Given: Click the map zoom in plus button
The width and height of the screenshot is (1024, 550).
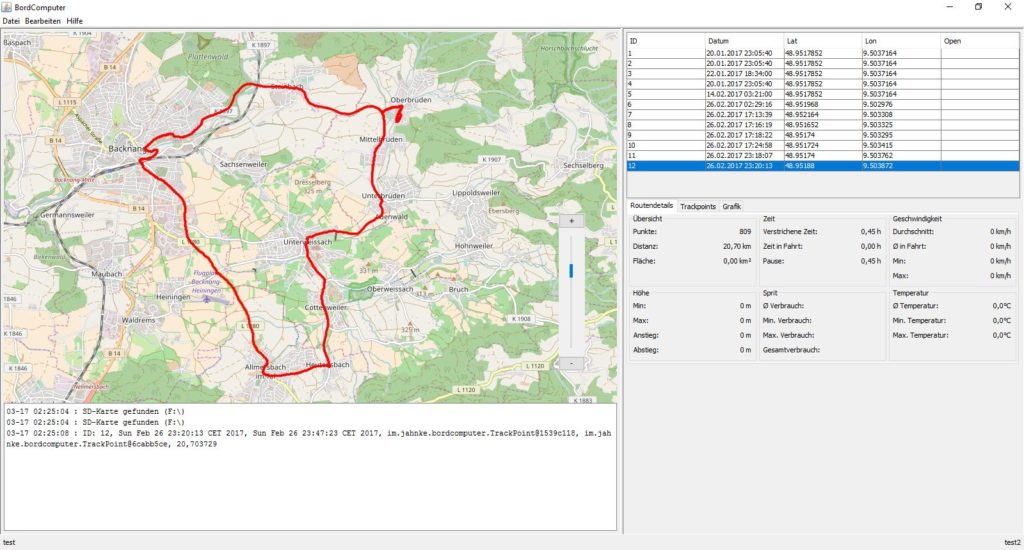Looking at the screenshot, I should (x=571, y=221).
